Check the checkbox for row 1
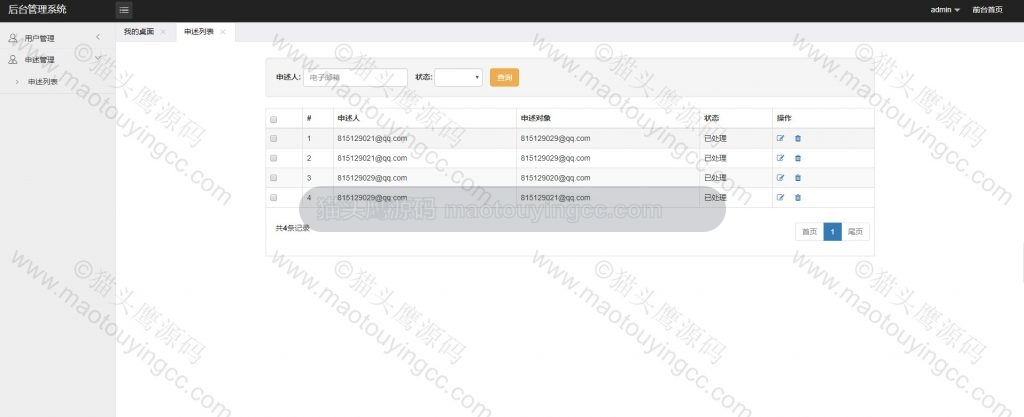Image resolution: width=1024 pixels, height=417 pixels. (274, 138)
